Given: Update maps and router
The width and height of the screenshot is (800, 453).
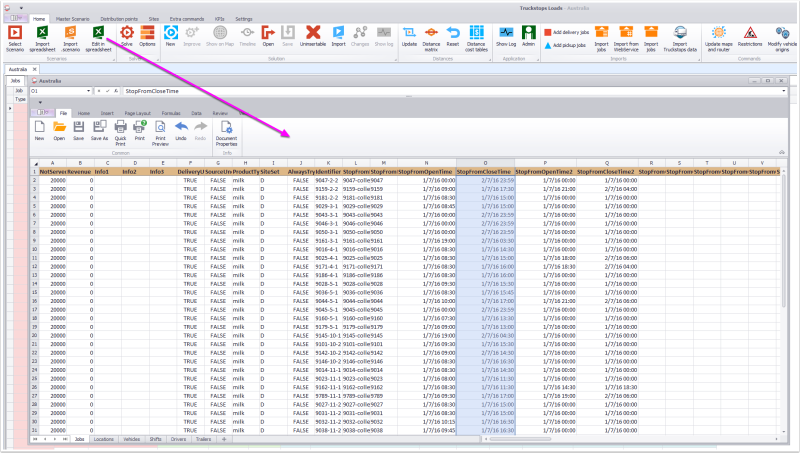Looking at the screenshot, I should pos(718,33).
